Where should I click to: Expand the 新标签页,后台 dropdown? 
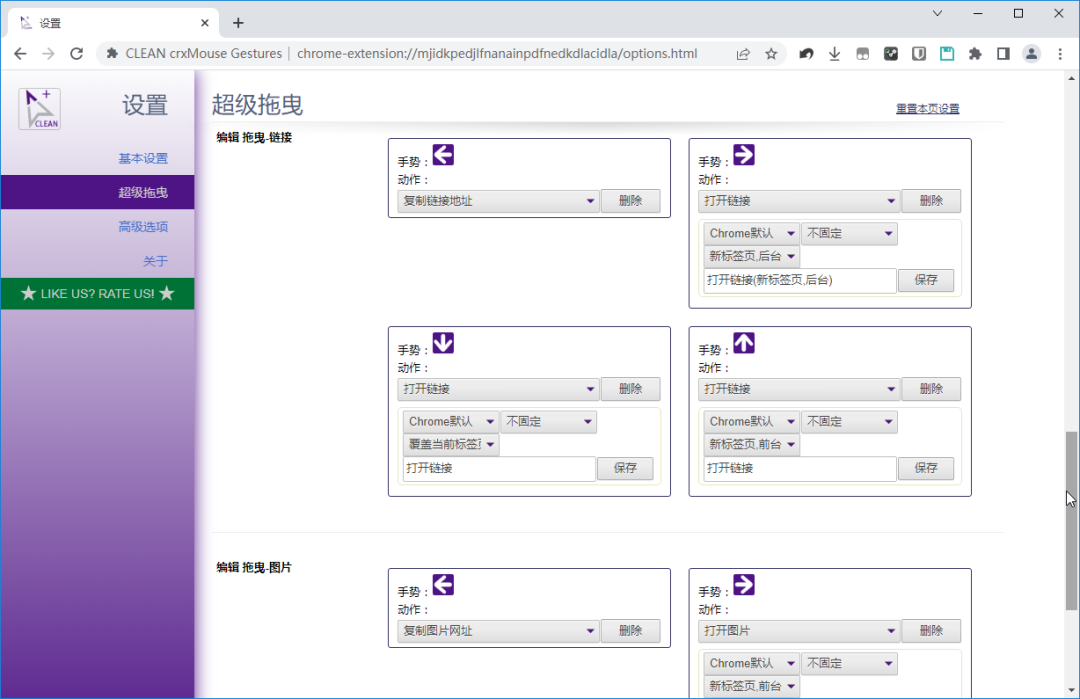tap(752, 257)
